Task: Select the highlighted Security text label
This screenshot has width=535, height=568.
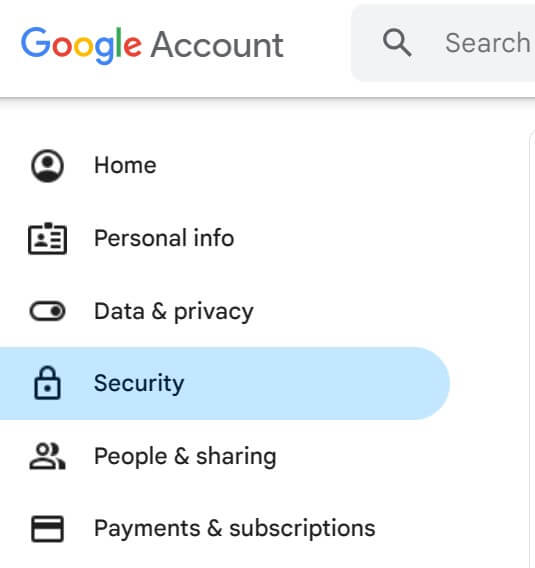Action: tap(139, 383)
